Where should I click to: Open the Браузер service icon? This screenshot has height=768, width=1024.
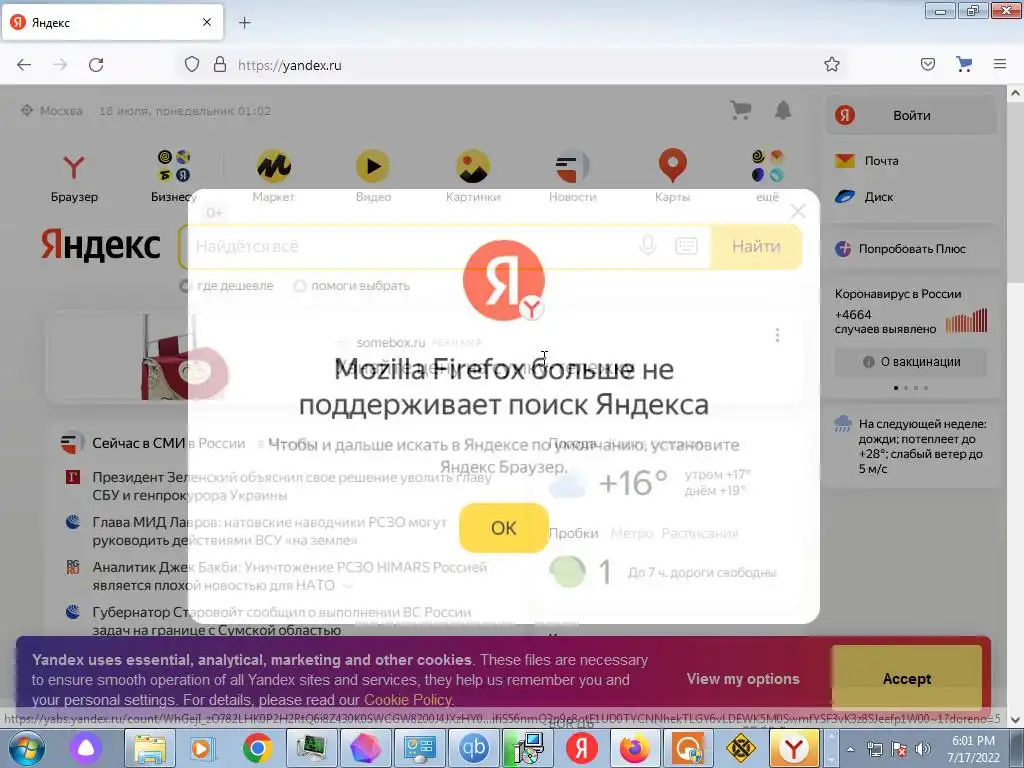[74, 176]
